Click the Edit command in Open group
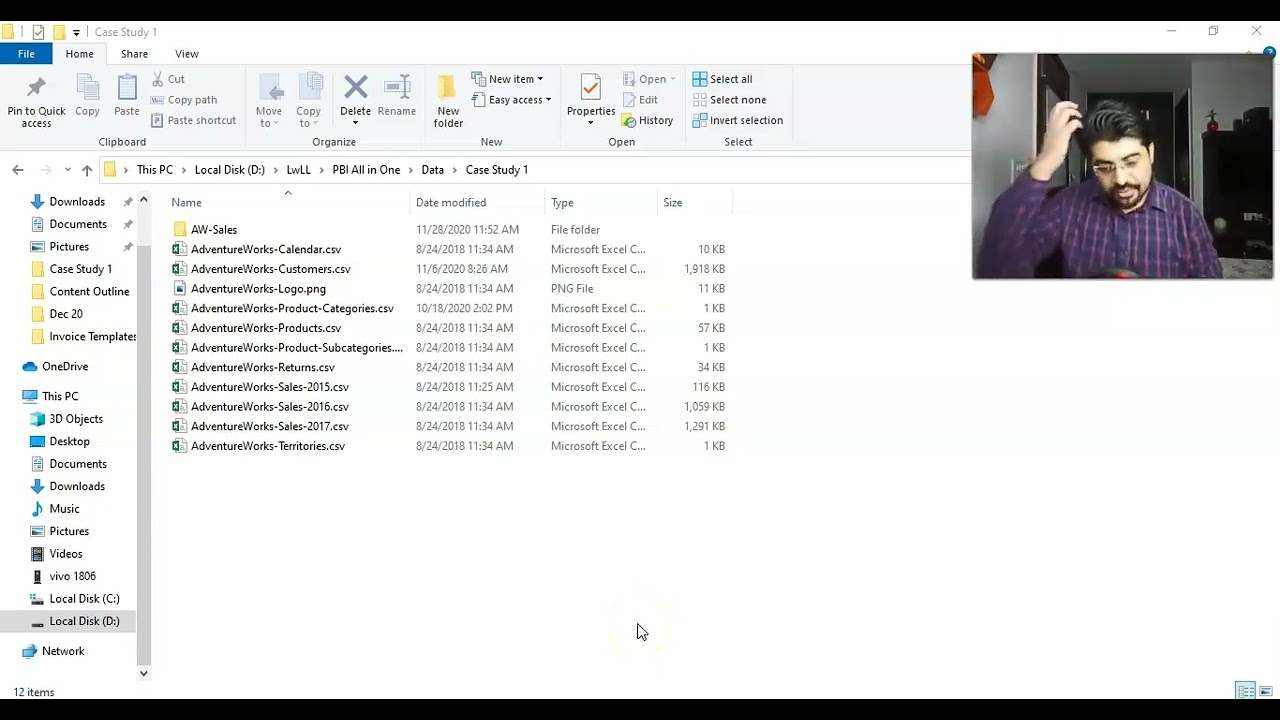 [x=640, y=100]
